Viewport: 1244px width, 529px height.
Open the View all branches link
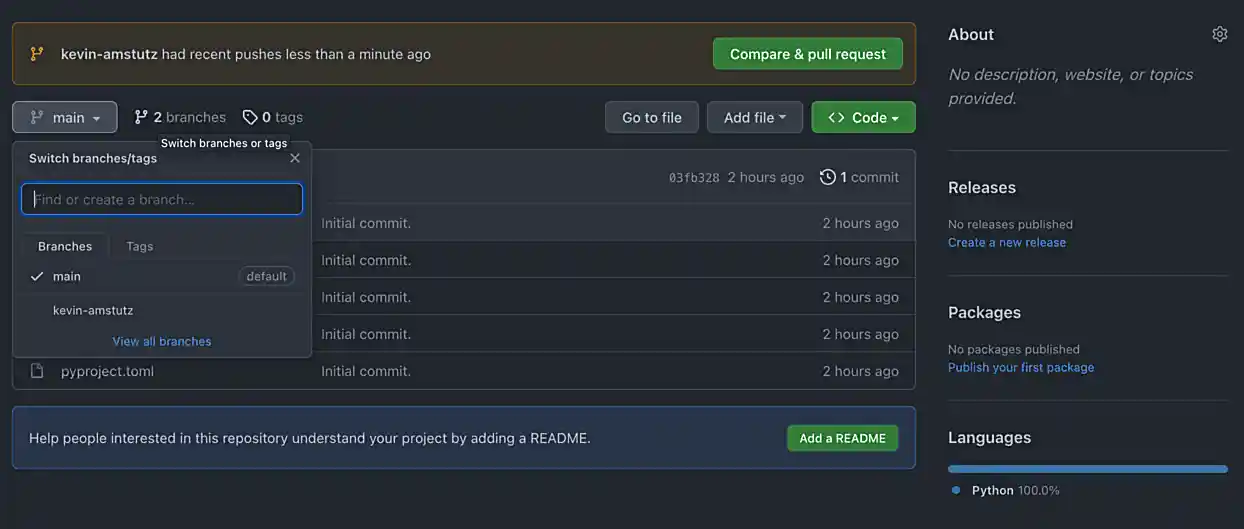click(x=162, y=341)
